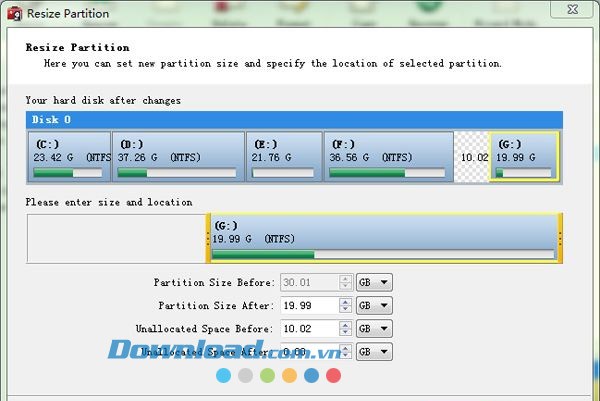Click the bold 'Resize Partition' heading
This screenshot has width=600, height=401.
(77, 47)
